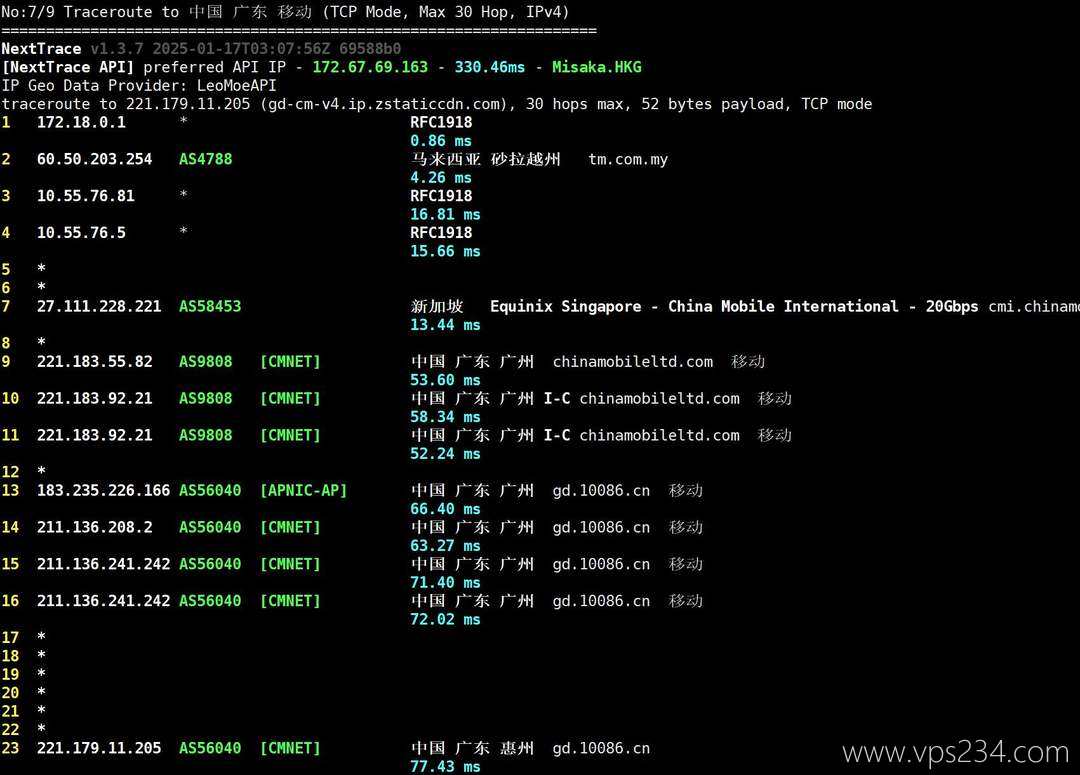The image size is (1080, 775).
Task: Select 'Equinix Singapore - China Mobile International - 20Gbps'
Action: tap(734, 307)
